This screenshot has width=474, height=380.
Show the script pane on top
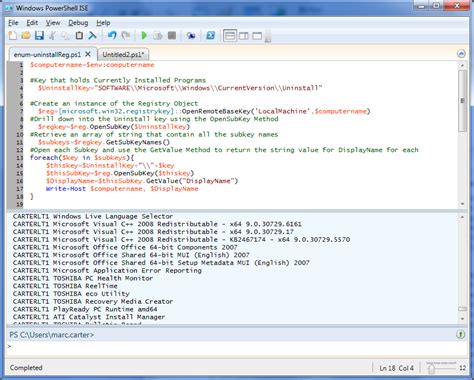(230, 35)
